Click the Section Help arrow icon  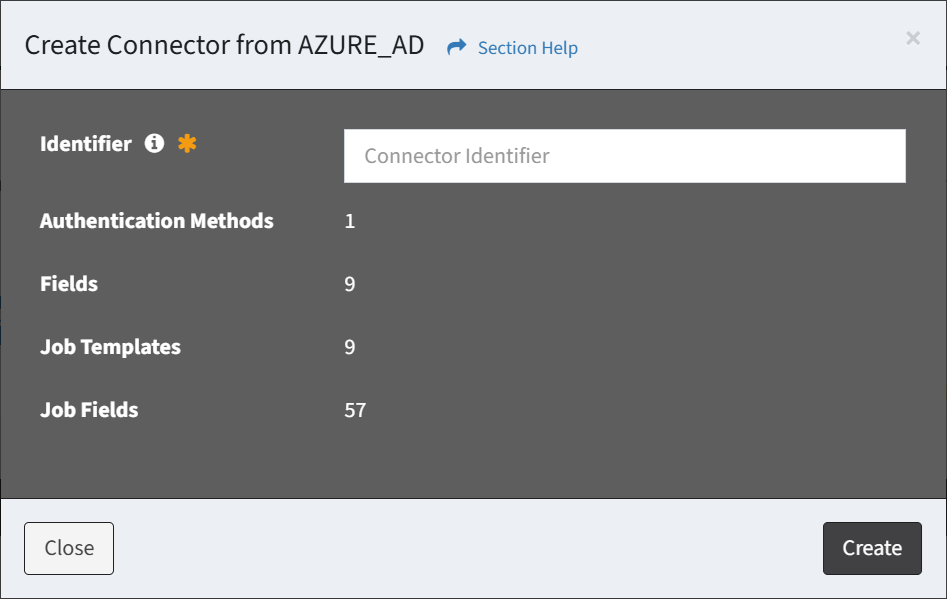coord(457,48)
